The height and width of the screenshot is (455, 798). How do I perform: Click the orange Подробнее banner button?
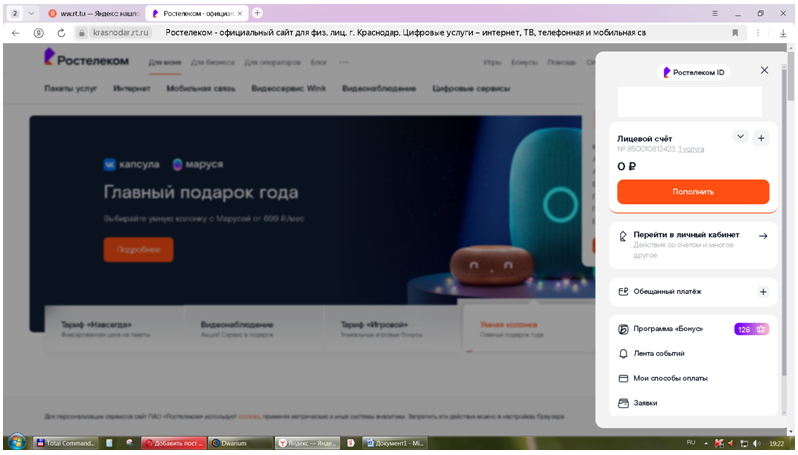pyautogui.click(x=138, y=249)
